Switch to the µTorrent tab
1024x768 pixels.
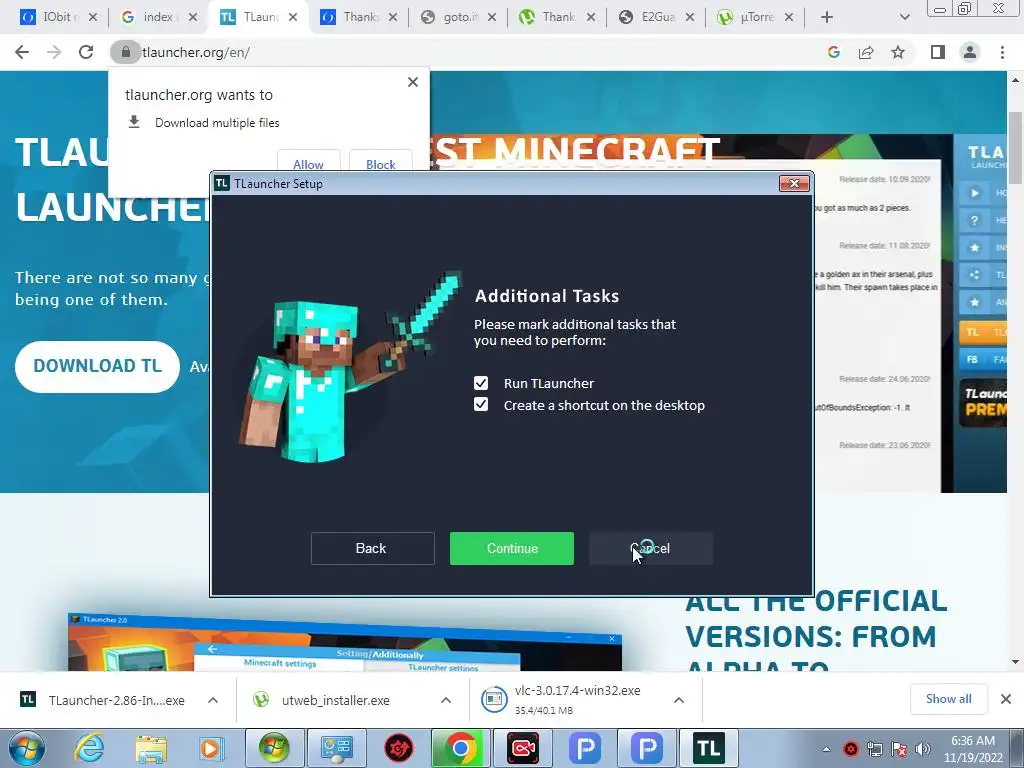756,17
